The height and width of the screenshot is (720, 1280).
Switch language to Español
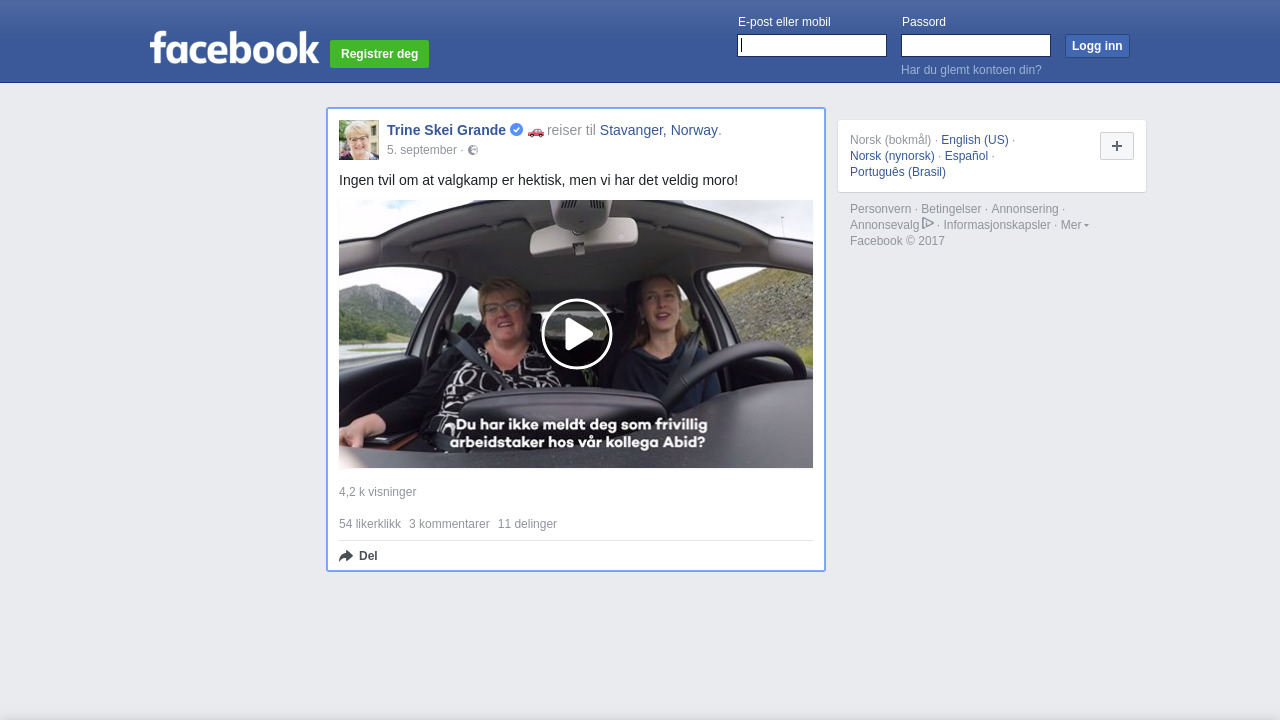pos(966,156)
